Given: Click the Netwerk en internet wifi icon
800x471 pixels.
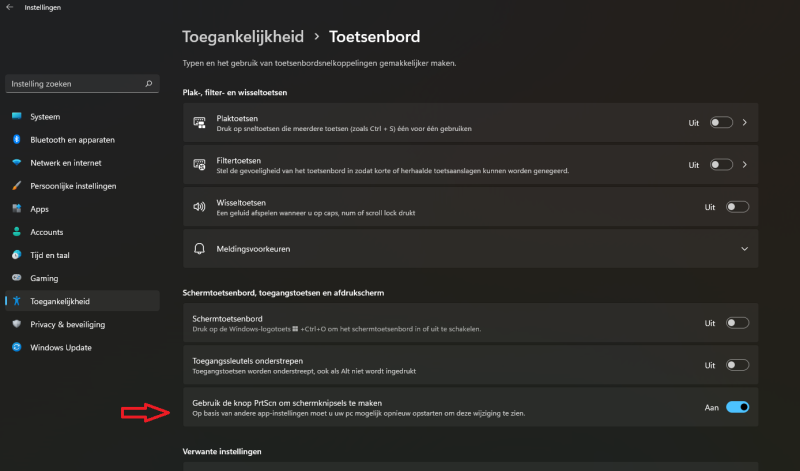Looking at the screenshot, I should tap(17, 162).
